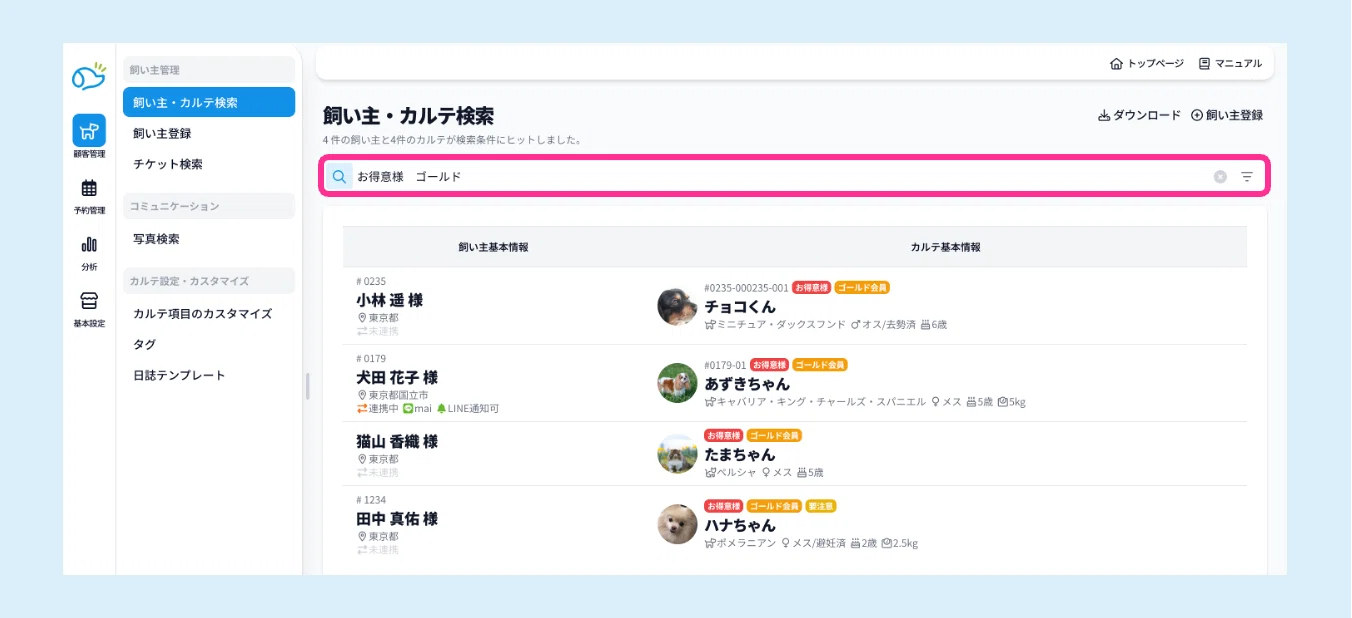
Task: Click owner number # 1234
Action: [371, 500]
